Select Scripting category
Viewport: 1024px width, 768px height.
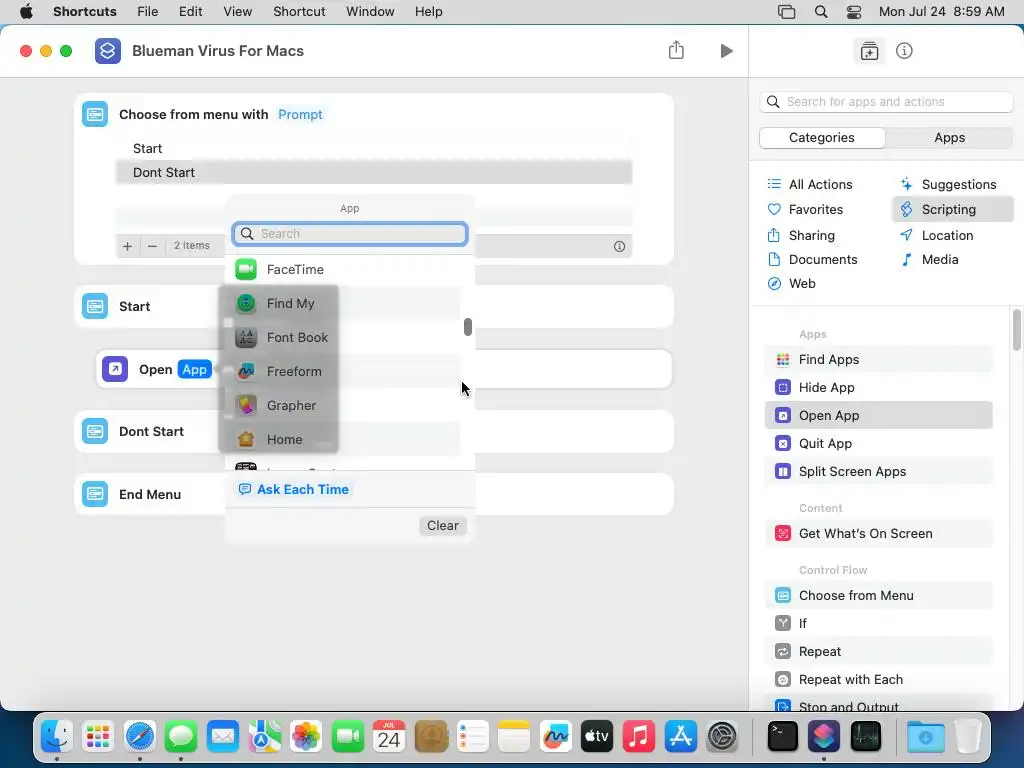pos(953,210)
